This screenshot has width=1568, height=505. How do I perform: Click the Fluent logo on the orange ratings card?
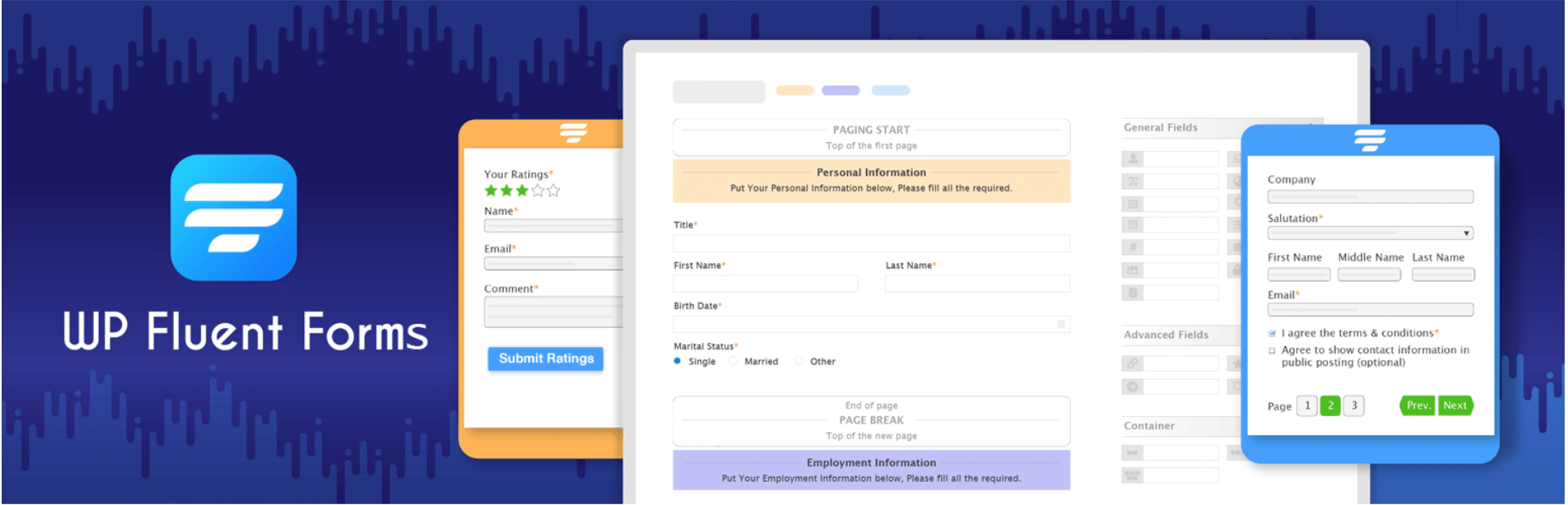(573, 133)
